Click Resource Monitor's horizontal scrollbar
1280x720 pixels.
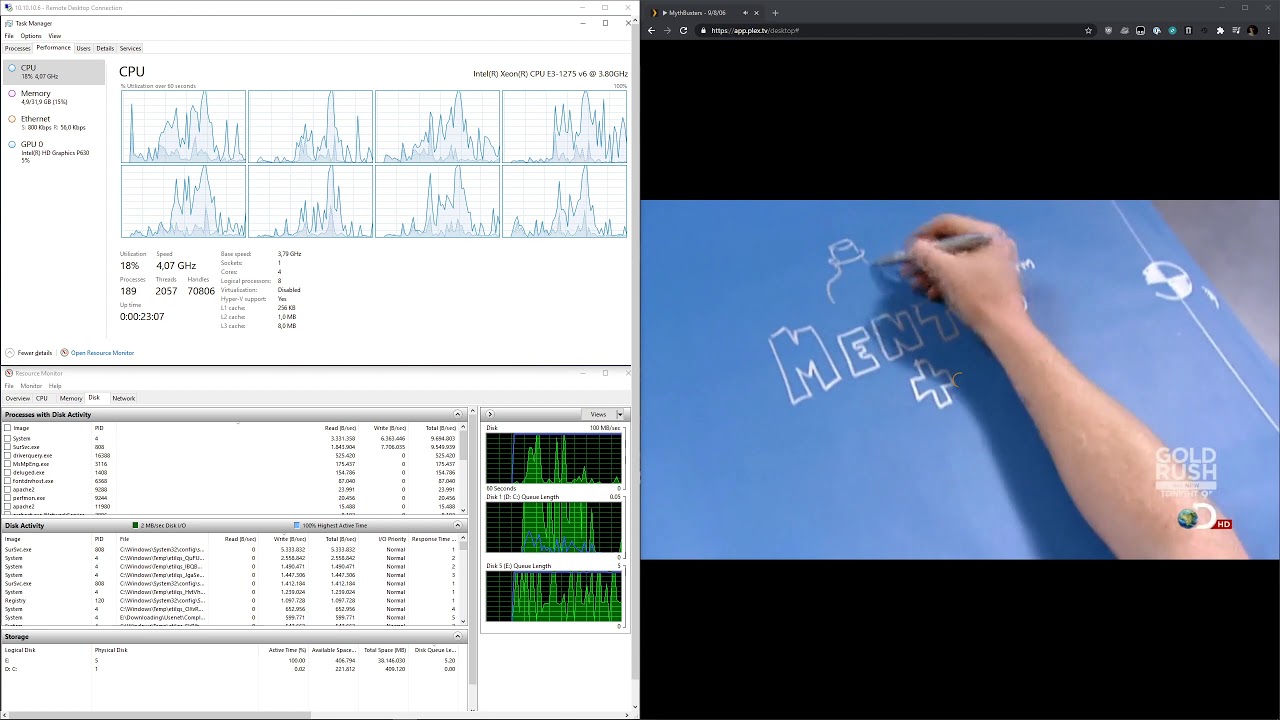tap(158, 715)
